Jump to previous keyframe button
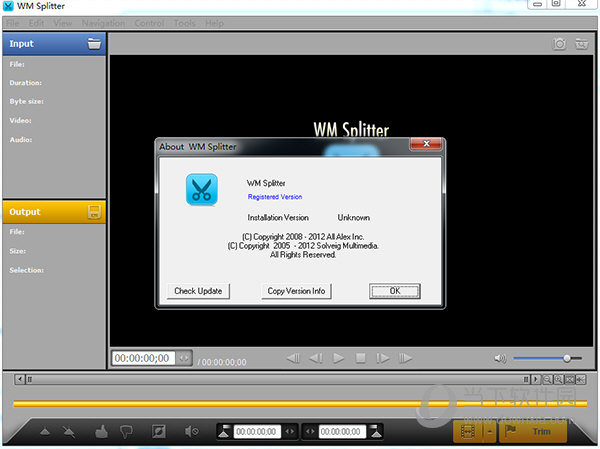Screen dimensions: 600x449 [293, 358]
